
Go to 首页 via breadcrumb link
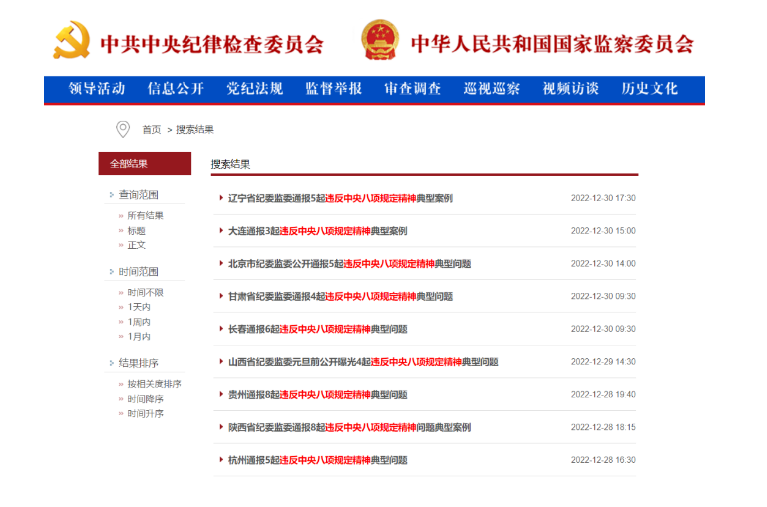(152, 130)
